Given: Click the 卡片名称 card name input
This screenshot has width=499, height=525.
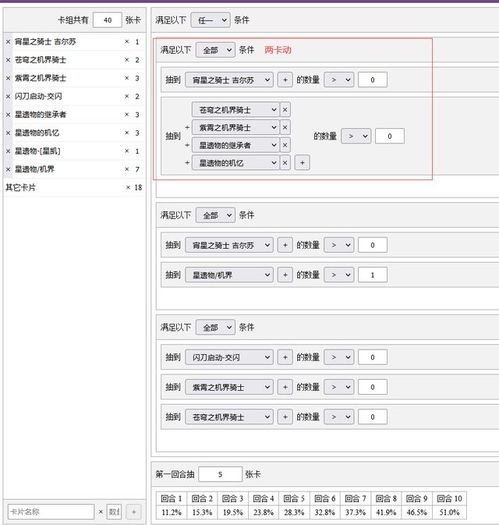Looking at the screenshot, I should (51, 512).
